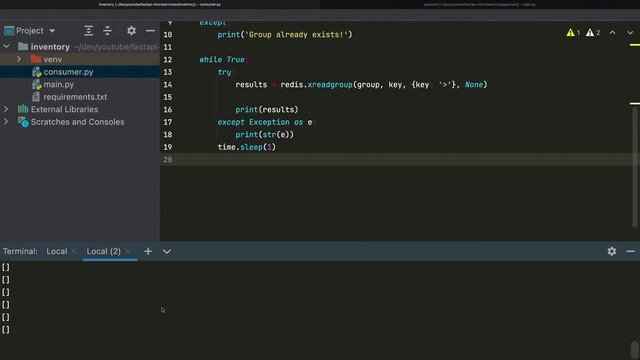Click line number 14 in gutter
Screen dimensions: 640x360
coord(168,84)
